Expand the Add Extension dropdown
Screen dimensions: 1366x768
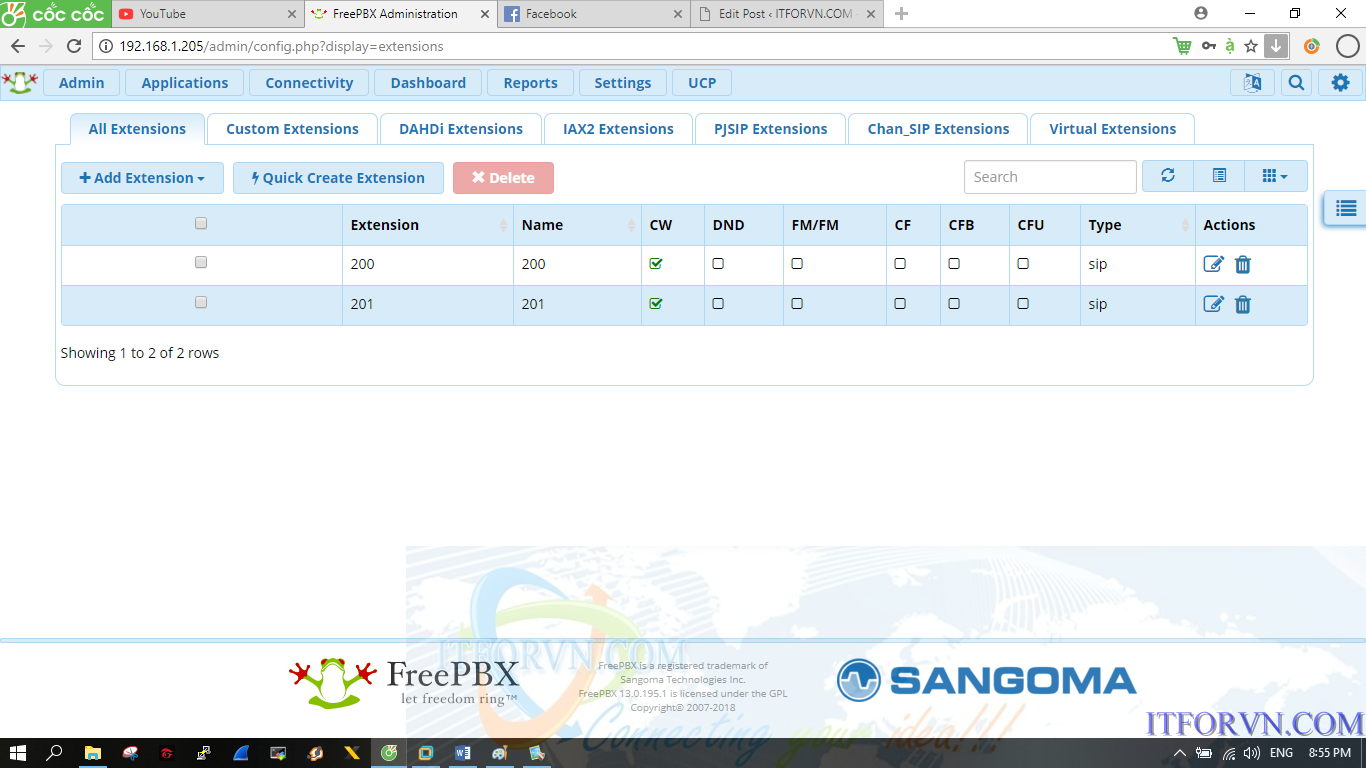[x=142, y=178]
